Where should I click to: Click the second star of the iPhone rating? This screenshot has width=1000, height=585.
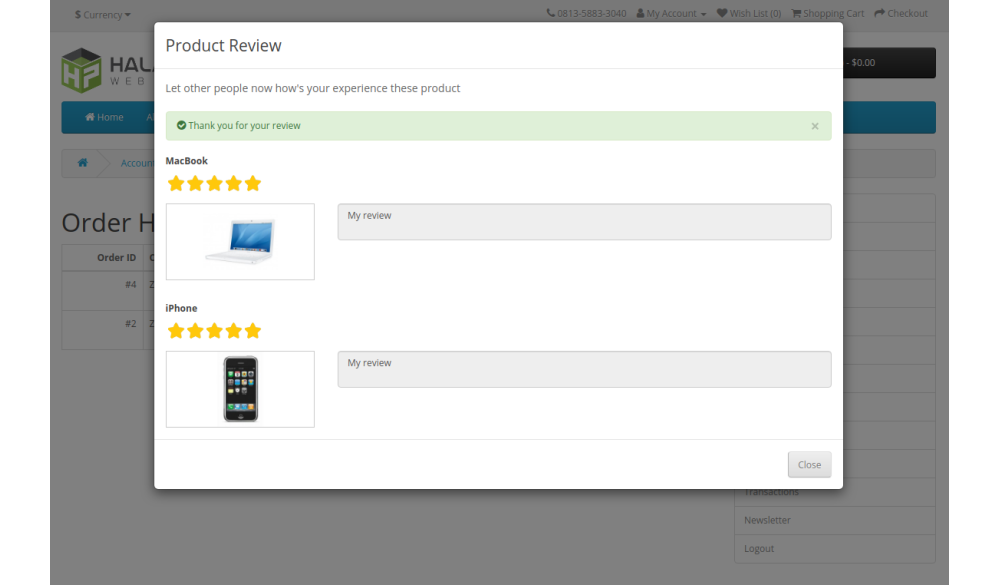[195, 331]
